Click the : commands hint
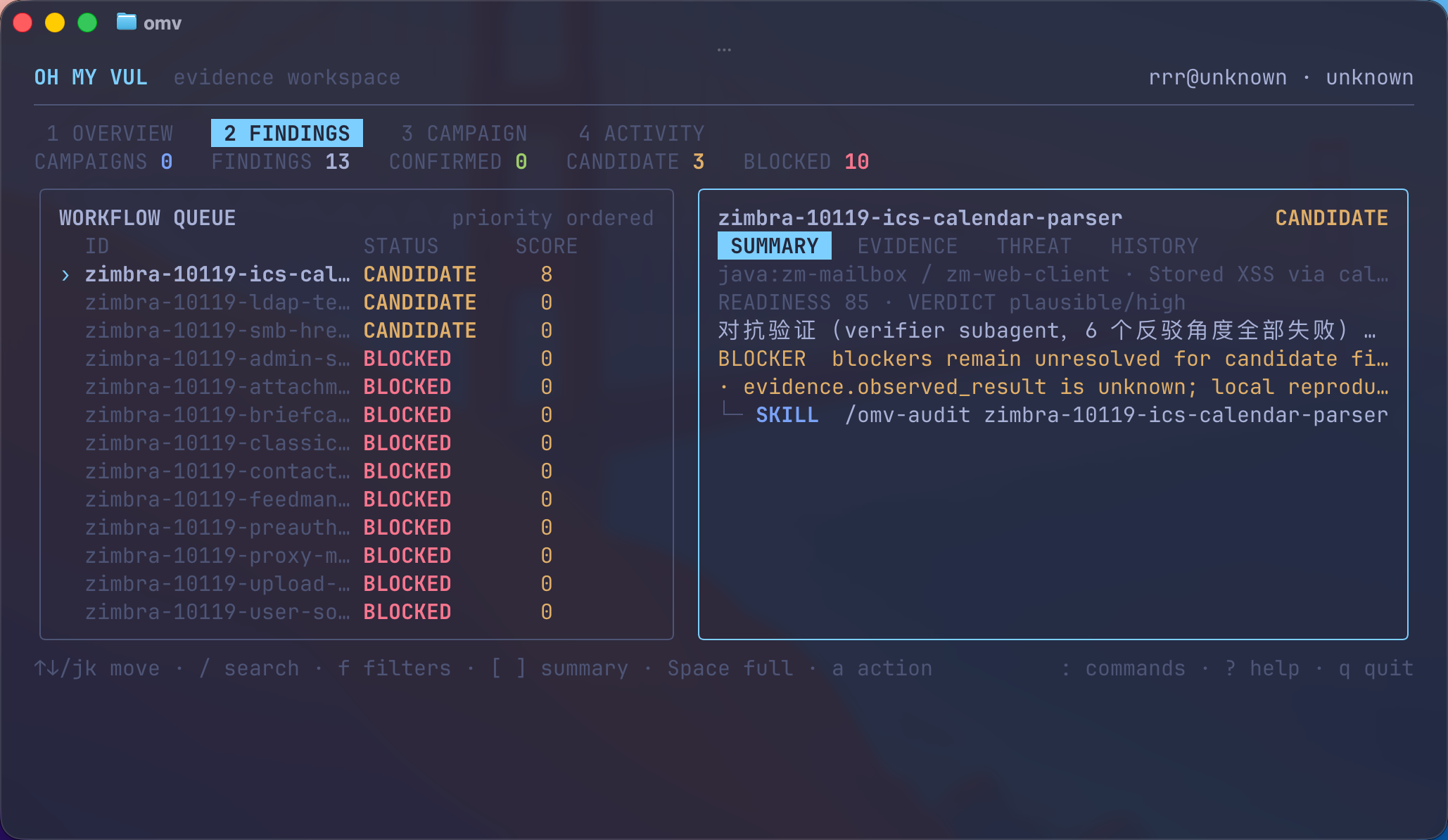The height and width of the screenshot is (840, 1448). (x=1123, y=668)
